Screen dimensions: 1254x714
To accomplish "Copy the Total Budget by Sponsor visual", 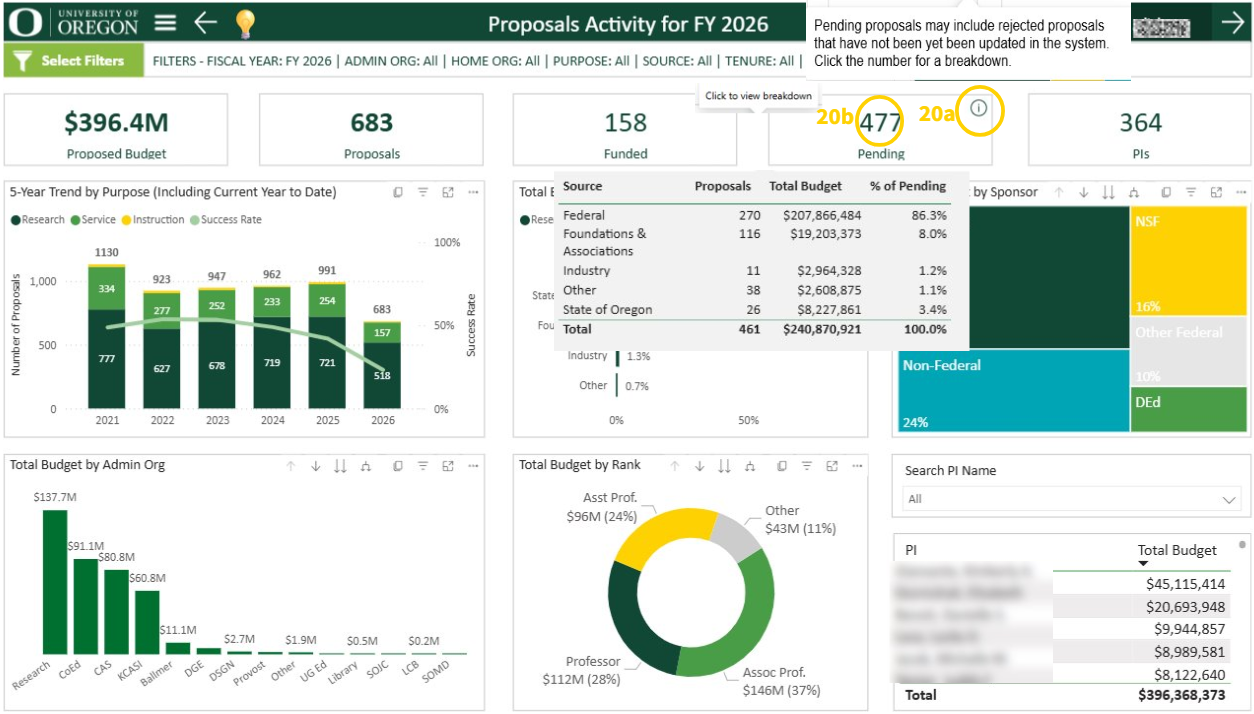I will pyautogui.click(x=1166, y=192).
